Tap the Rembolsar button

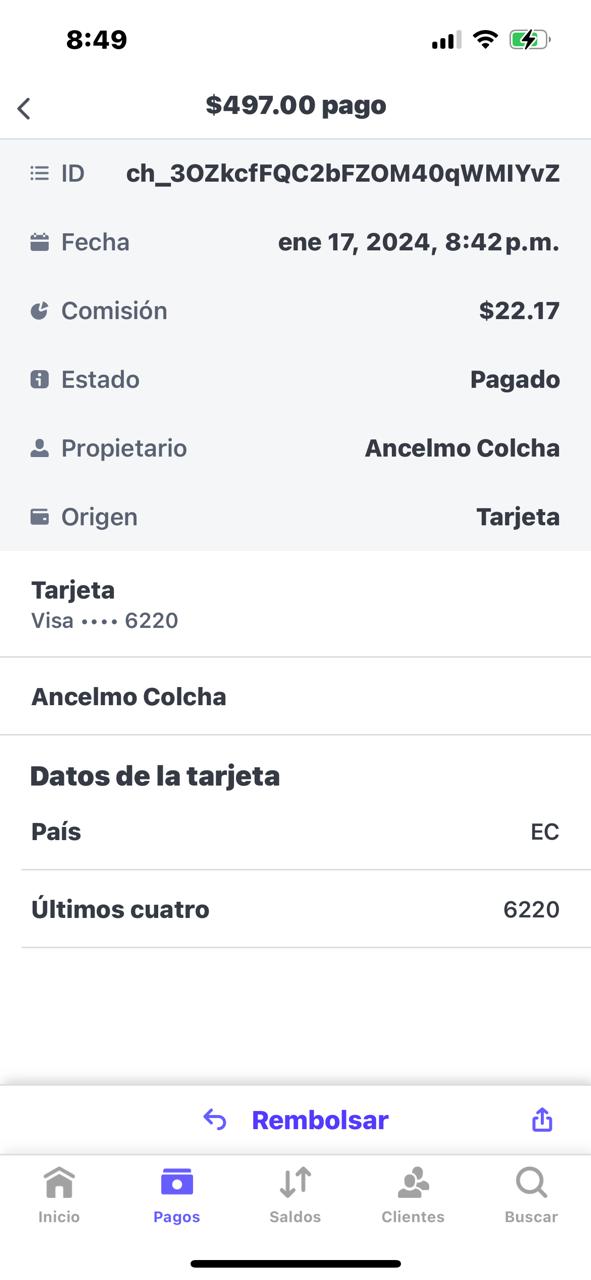(x=320, y=1120)
